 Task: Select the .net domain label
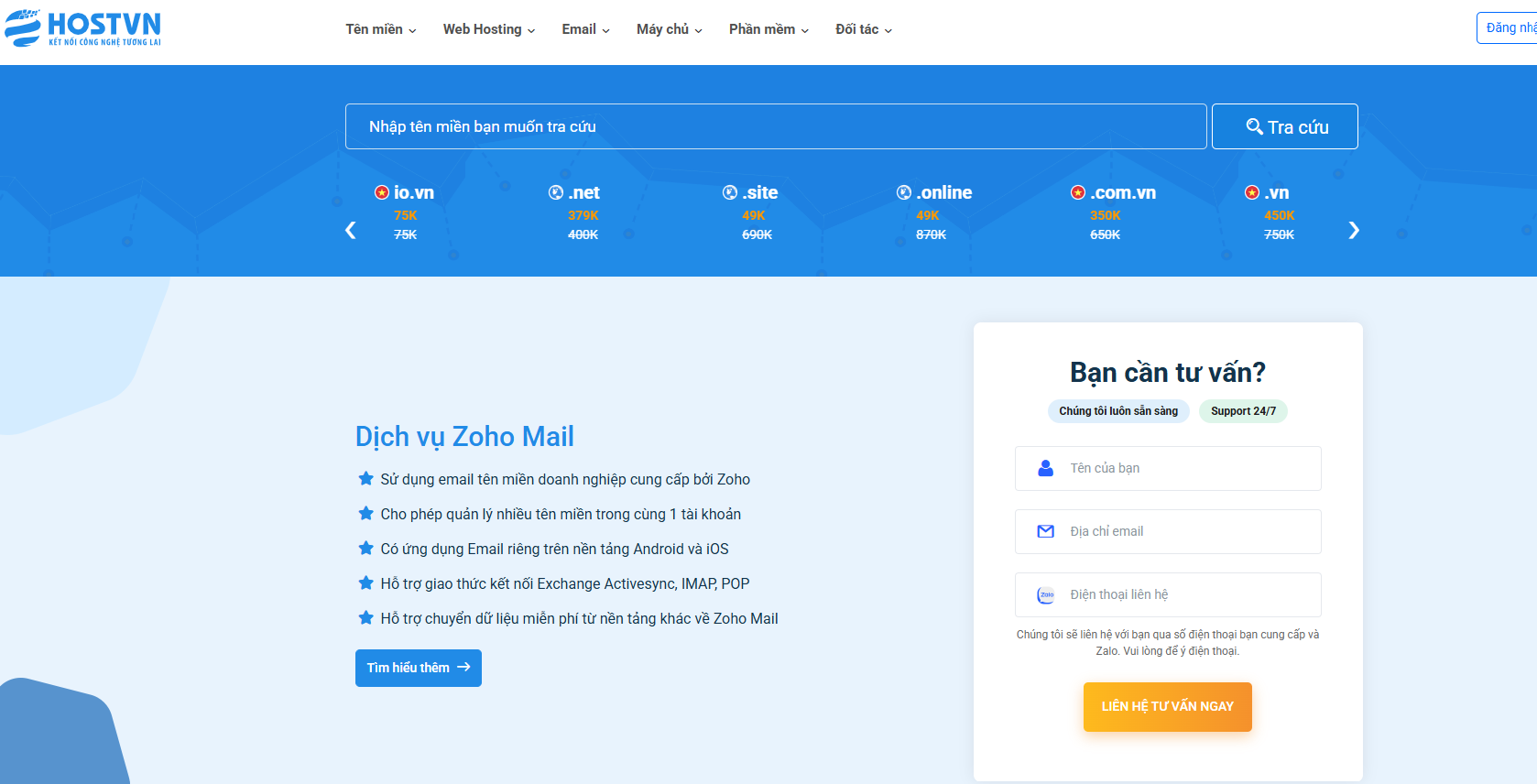tap(583, 192)
